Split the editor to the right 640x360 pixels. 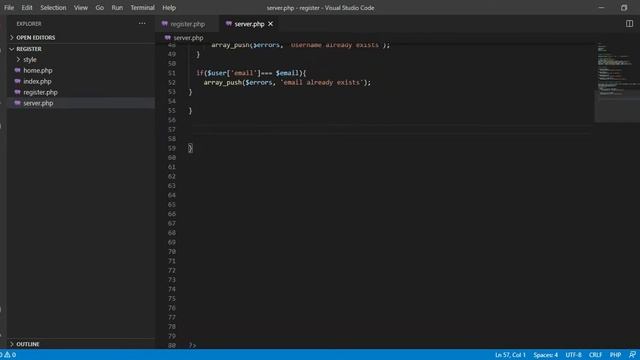[629, 24]
